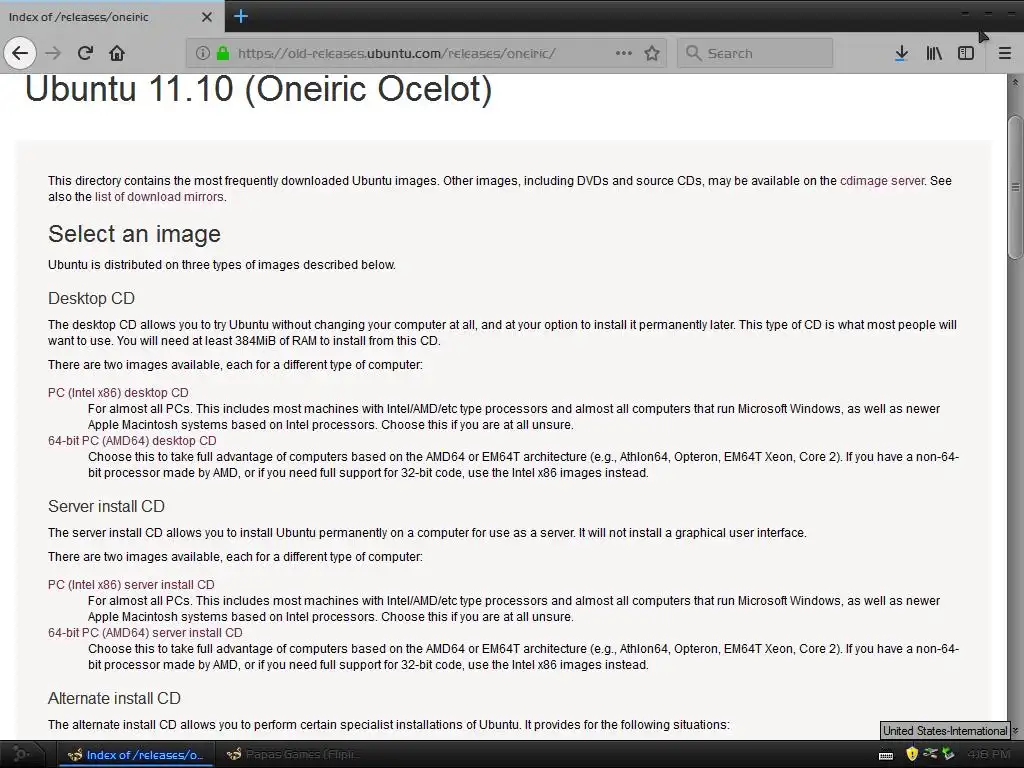Open the page actions three-dot menu
1024x768 pixels.
[x=624, y=53]
